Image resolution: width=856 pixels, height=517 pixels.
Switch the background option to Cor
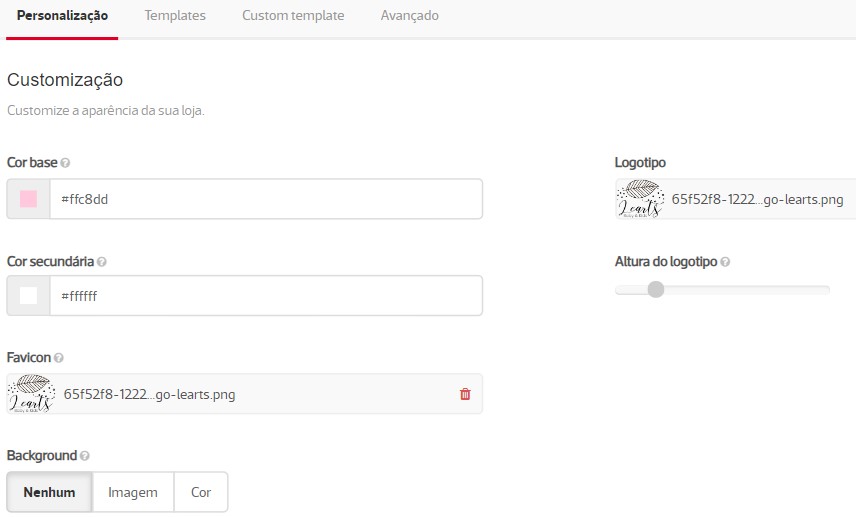click(x=201, y=492)
